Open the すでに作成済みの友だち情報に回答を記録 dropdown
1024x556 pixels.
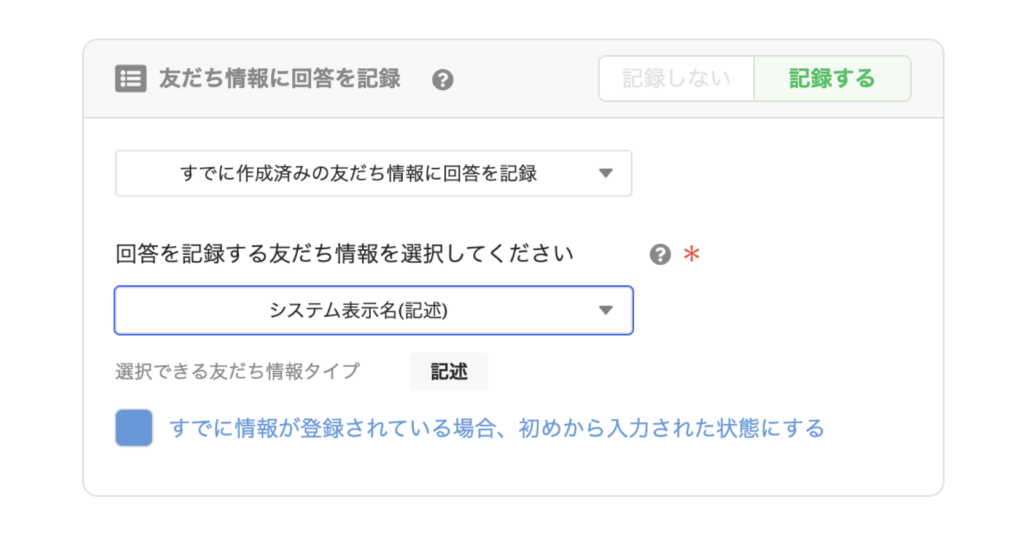(374, 173)
